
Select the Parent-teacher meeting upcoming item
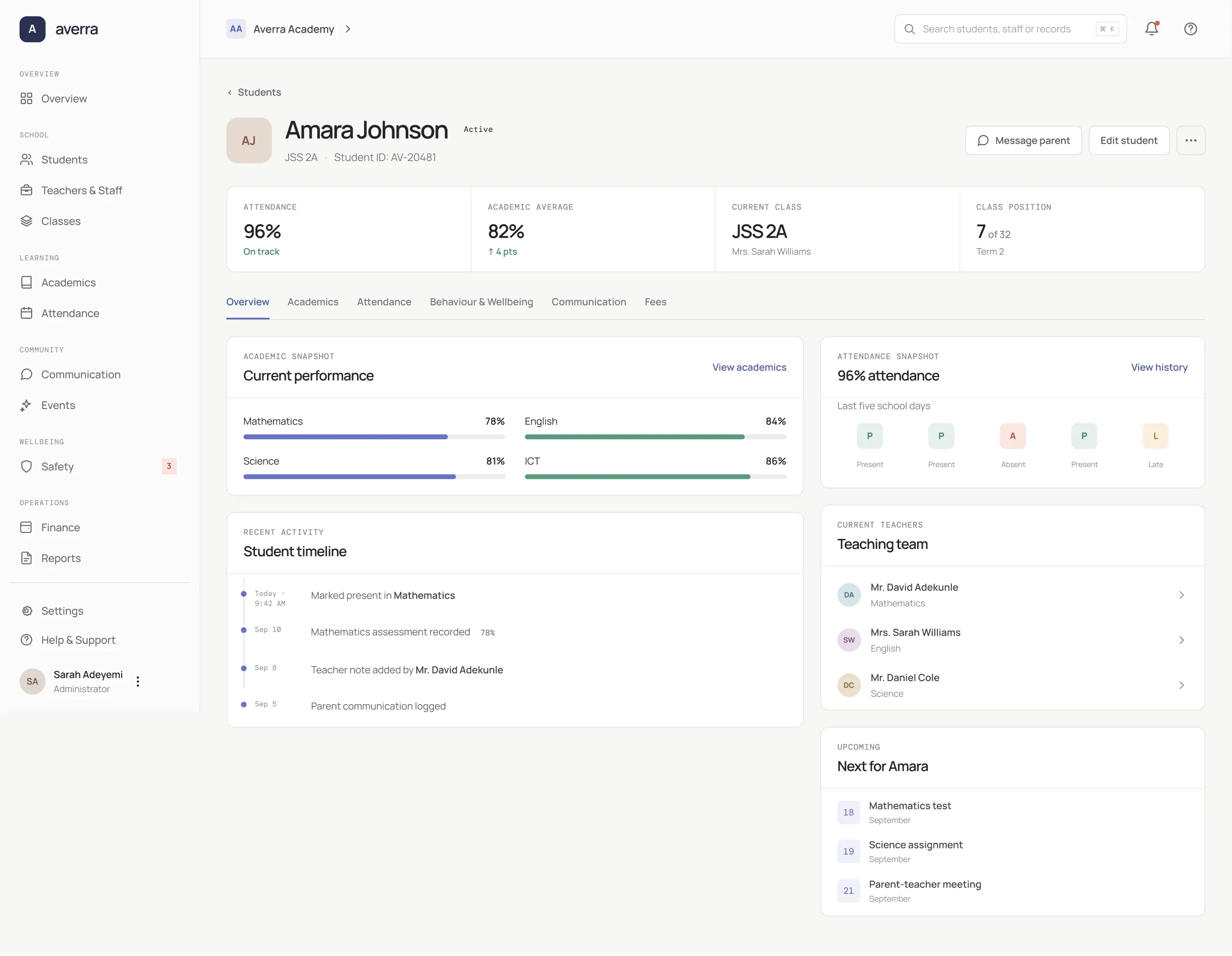coord(1013,891)
